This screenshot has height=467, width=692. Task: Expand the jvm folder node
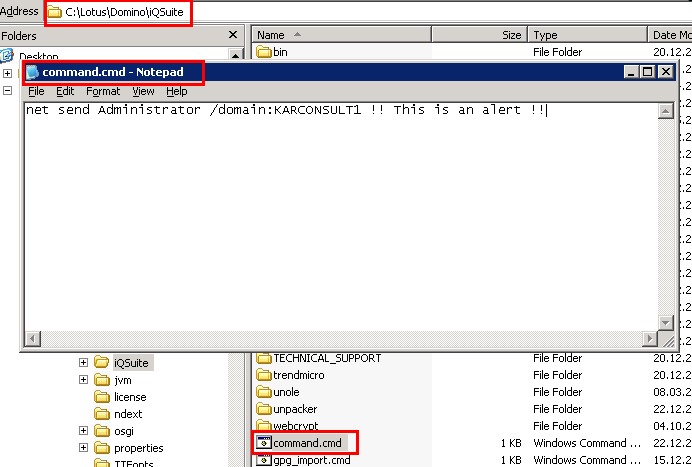point(84,380)
